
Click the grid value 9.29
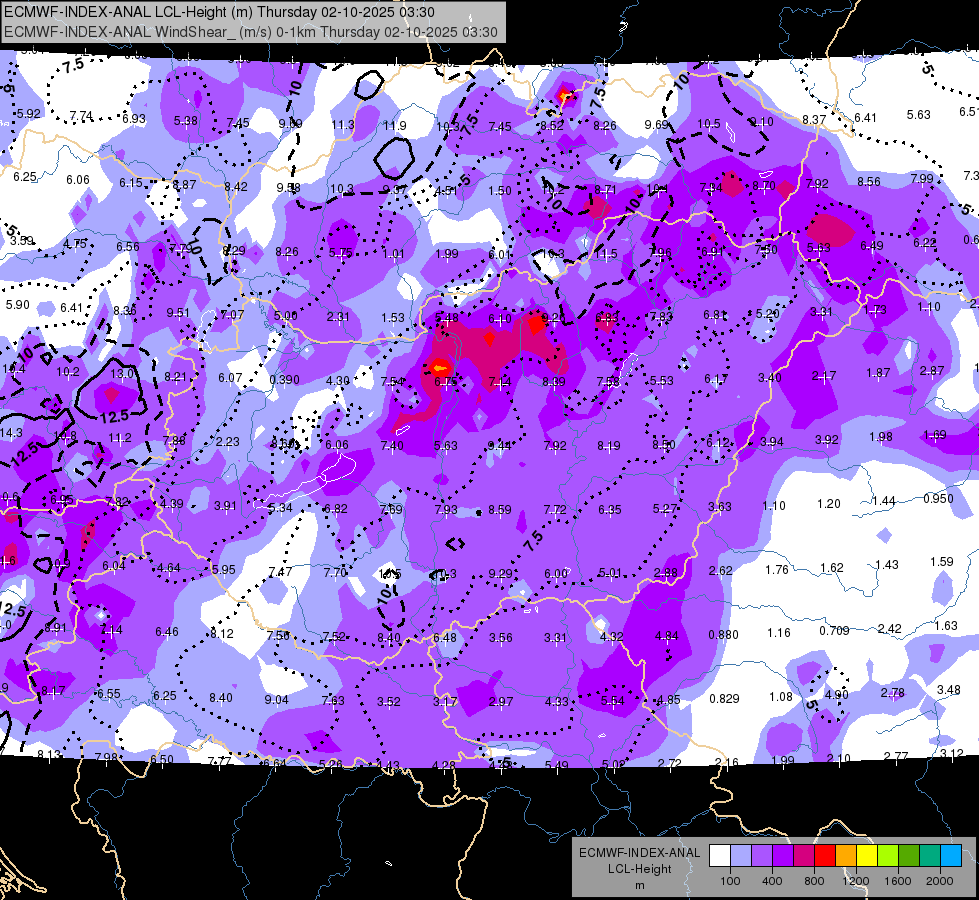coord(500,573)
